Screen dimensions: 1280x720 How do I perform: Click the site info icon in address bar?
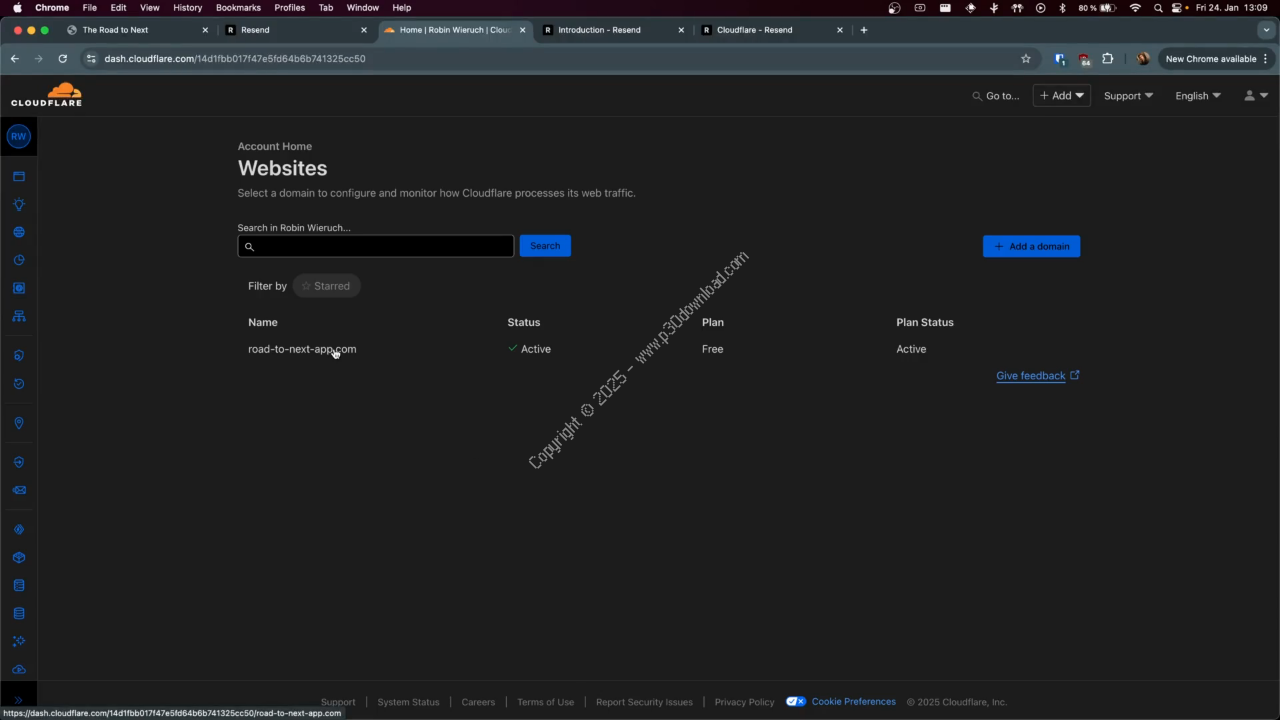pos(91,59)
